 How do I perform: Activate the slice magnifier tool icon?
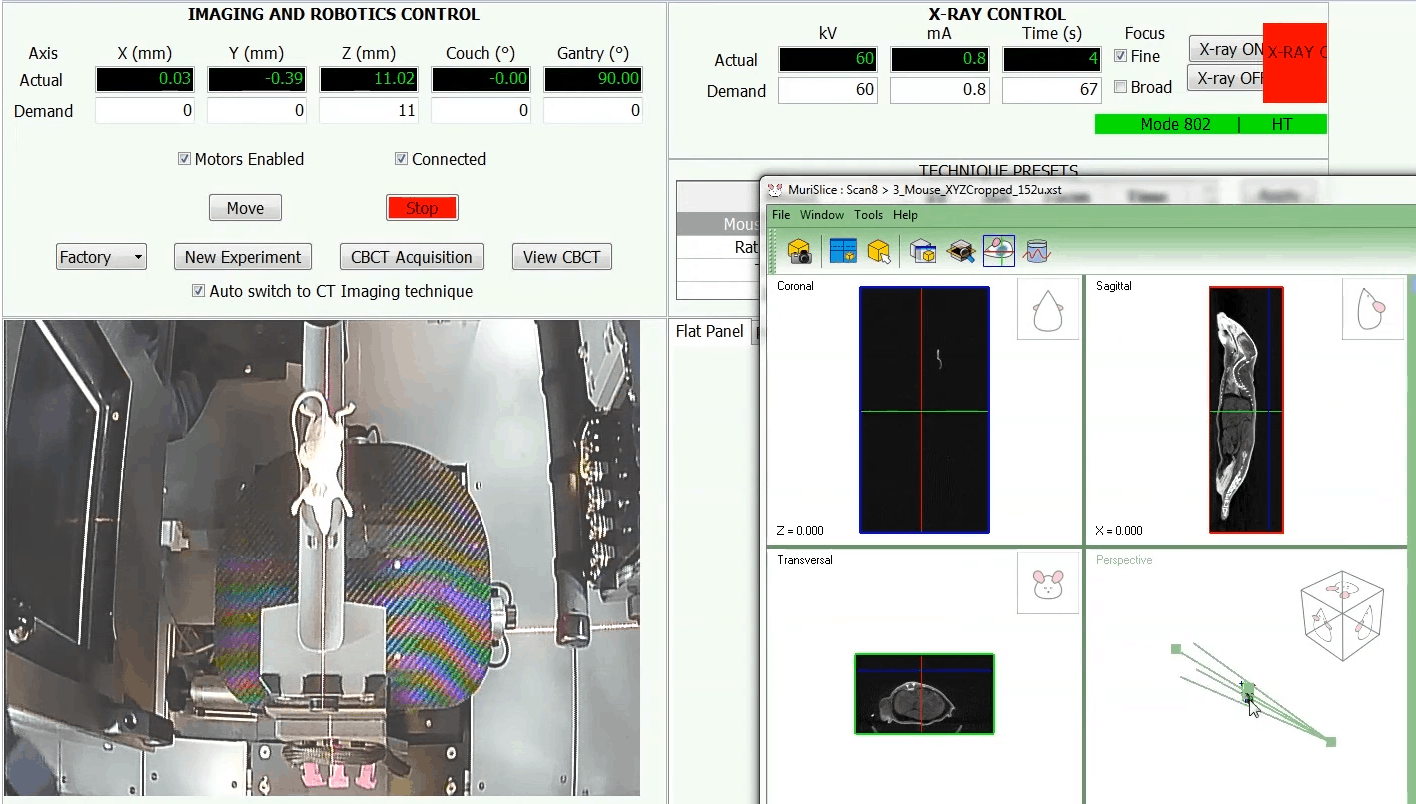pos(961,251)
